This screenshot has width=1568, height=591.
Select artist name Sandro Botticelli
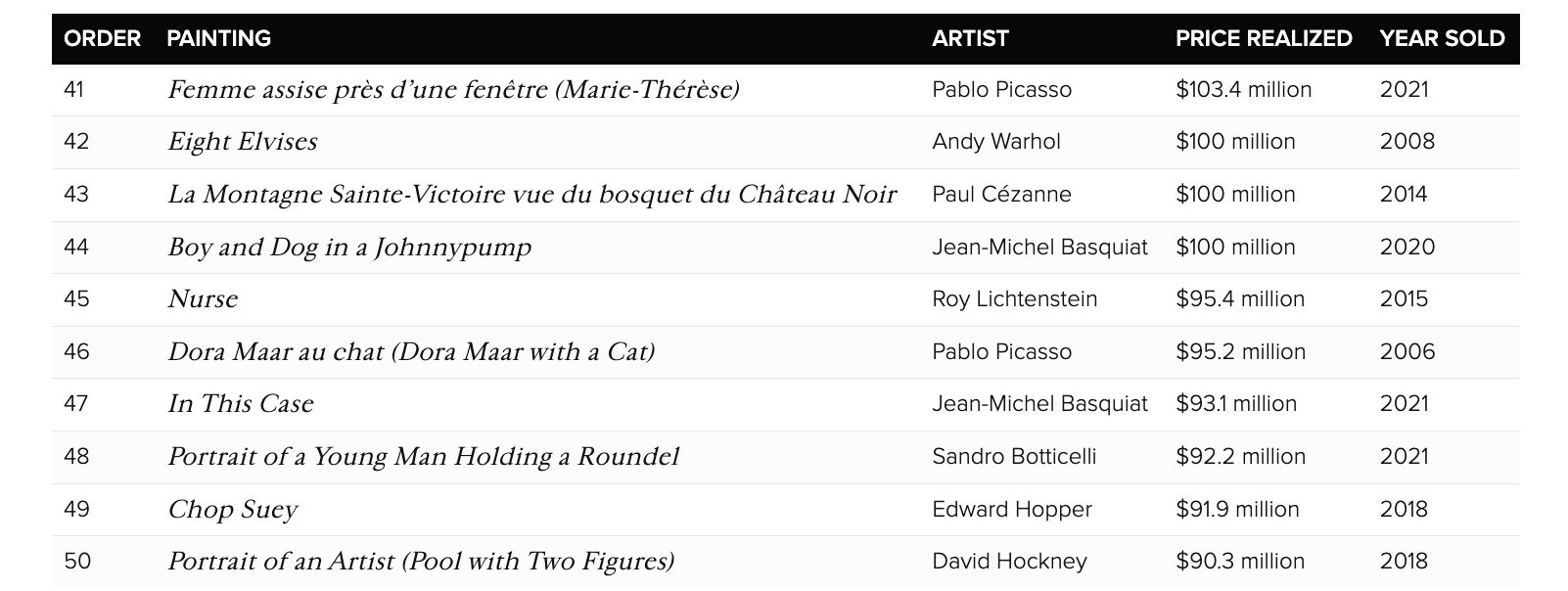pos(1014,457)
